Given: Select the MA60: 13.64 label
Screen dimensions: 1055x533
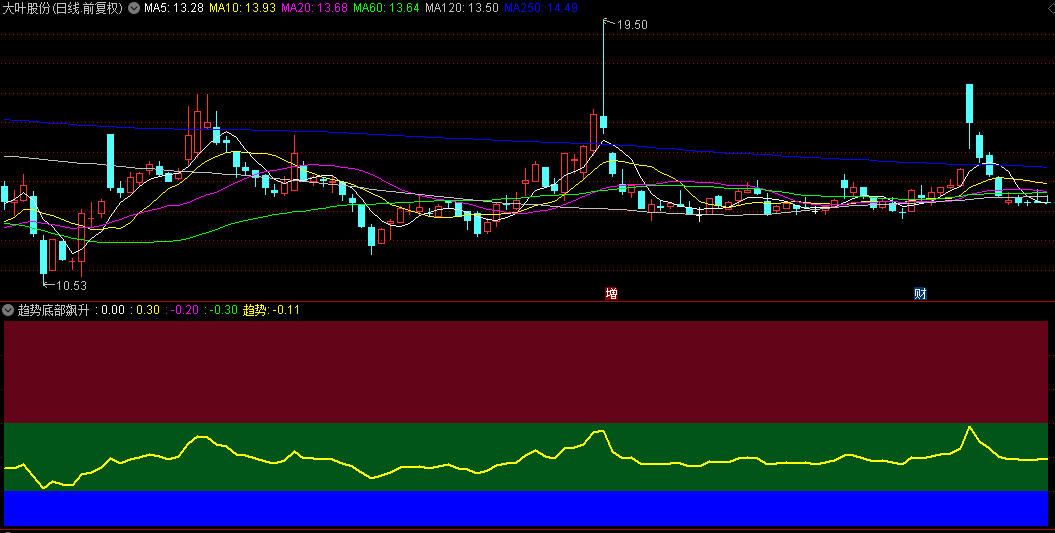Looking at the screenshot, I should pyautogui.click(x=386, y=8).
